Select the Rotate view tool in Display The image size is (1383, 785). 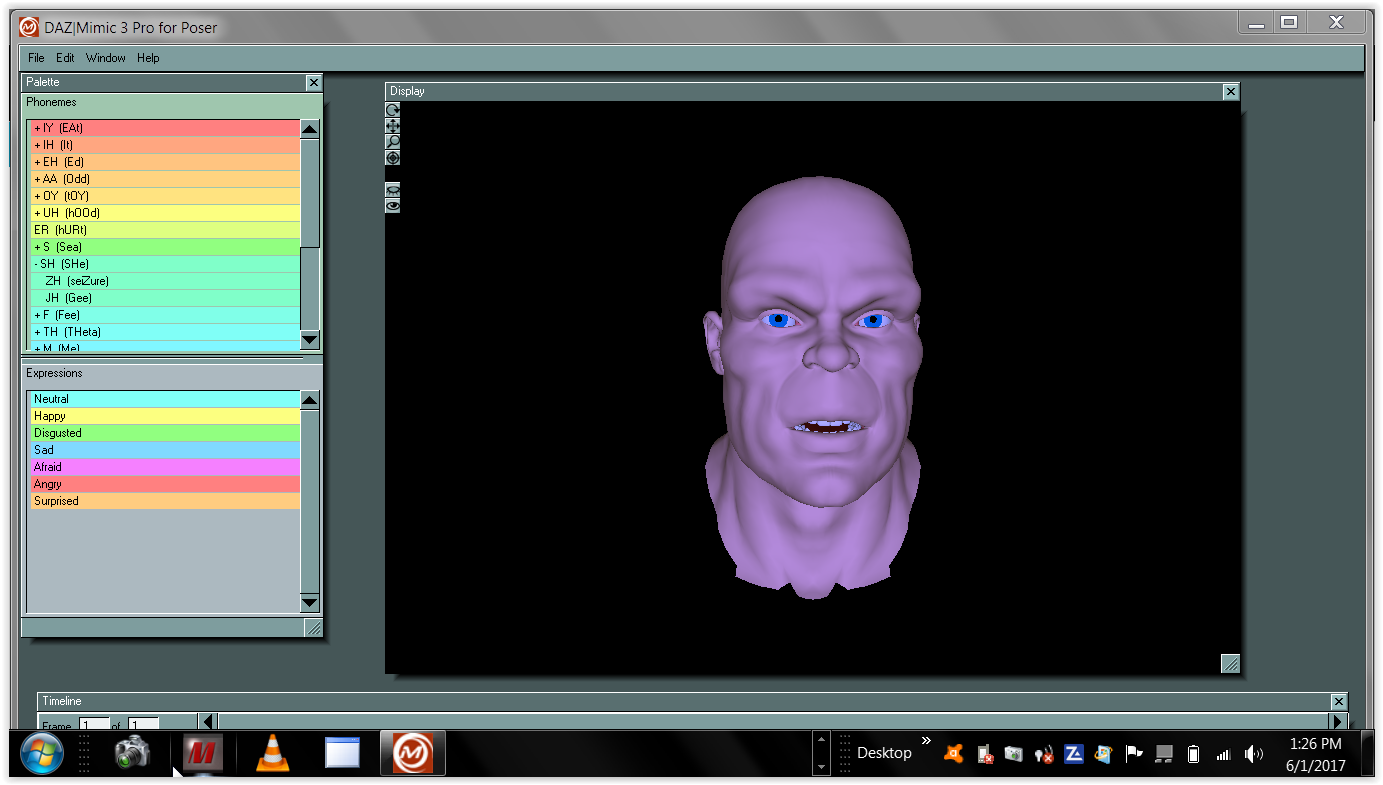pyautogui.click(x=393, y=110)
